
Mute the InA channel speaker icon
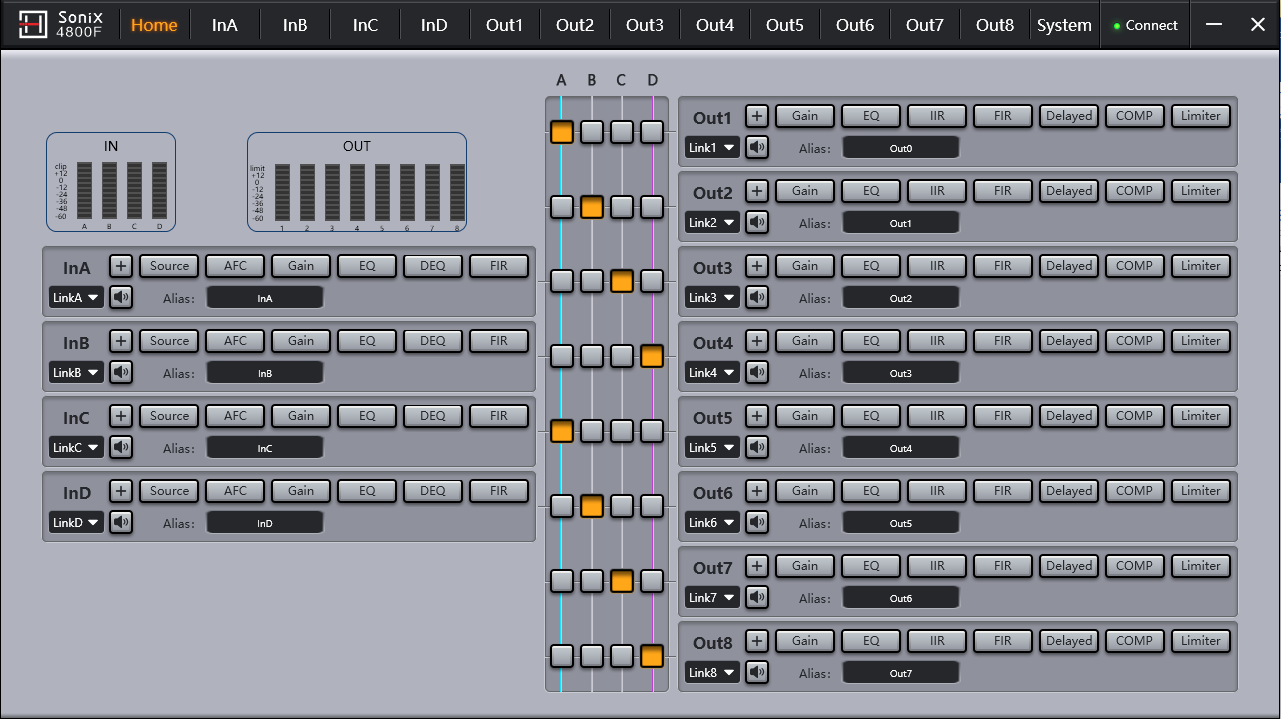121,297
